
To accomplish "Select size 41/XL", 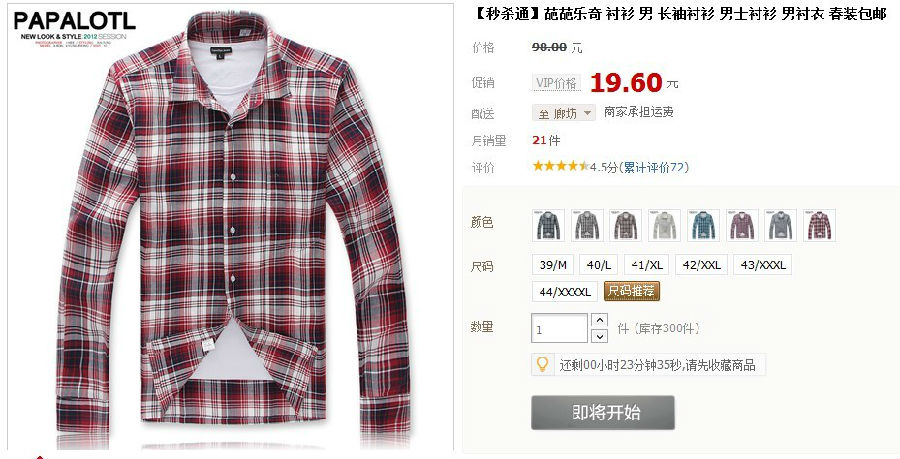I will [647, 264].
